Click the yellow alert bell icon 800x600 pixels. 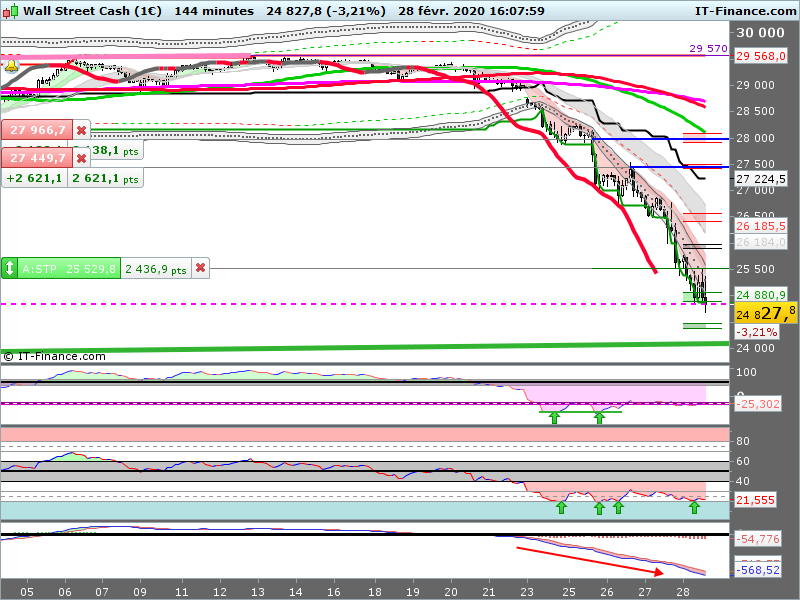point(11,66)
